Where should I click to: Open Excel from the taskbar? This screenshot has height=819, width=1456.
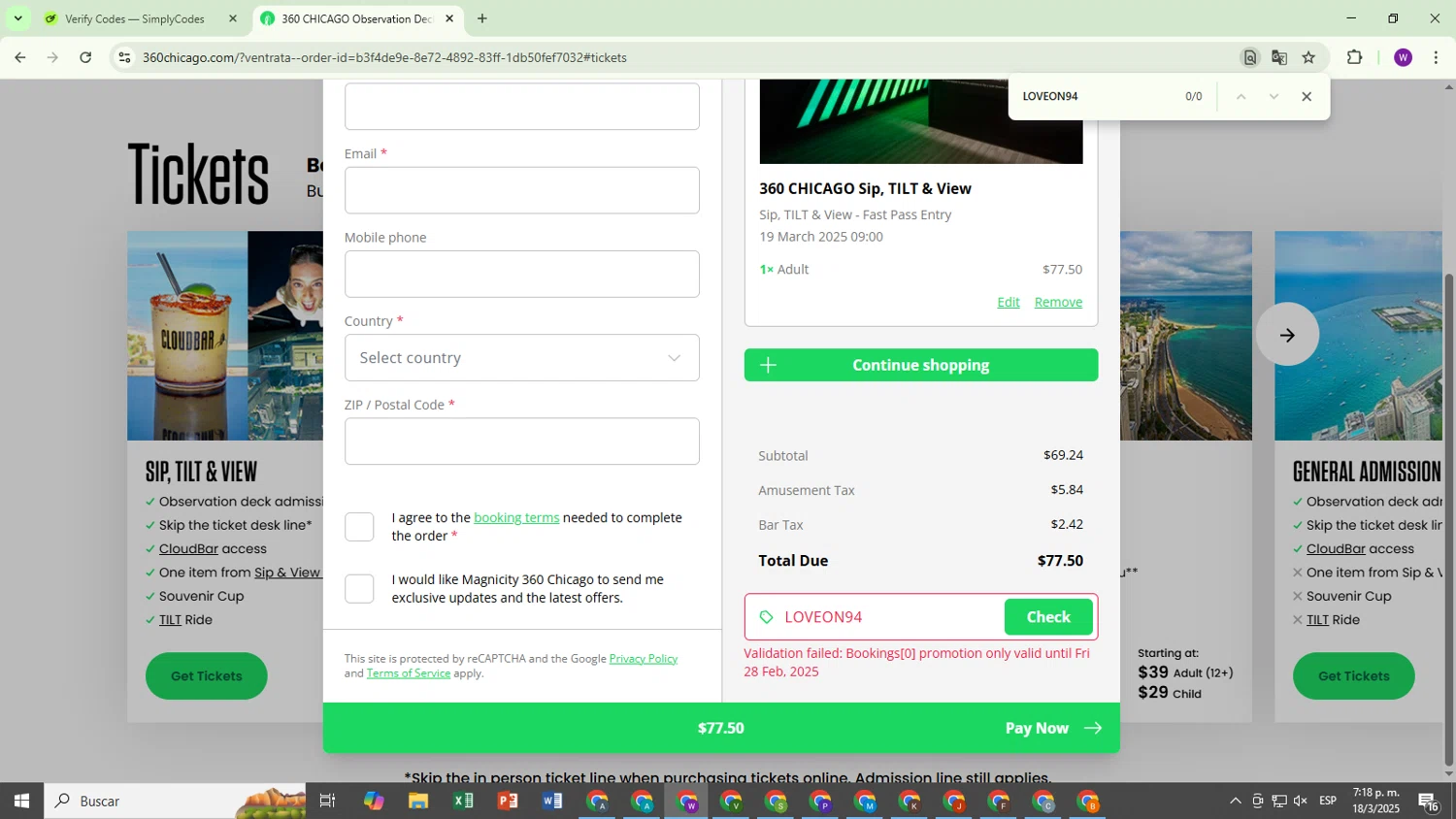(x=463, y=802)
